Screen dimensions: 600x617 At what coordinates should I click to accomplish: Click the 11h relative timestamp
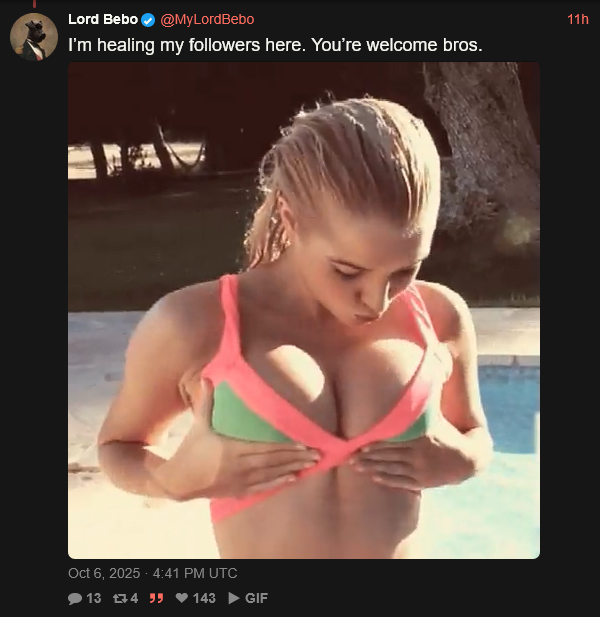pos(578,19)
